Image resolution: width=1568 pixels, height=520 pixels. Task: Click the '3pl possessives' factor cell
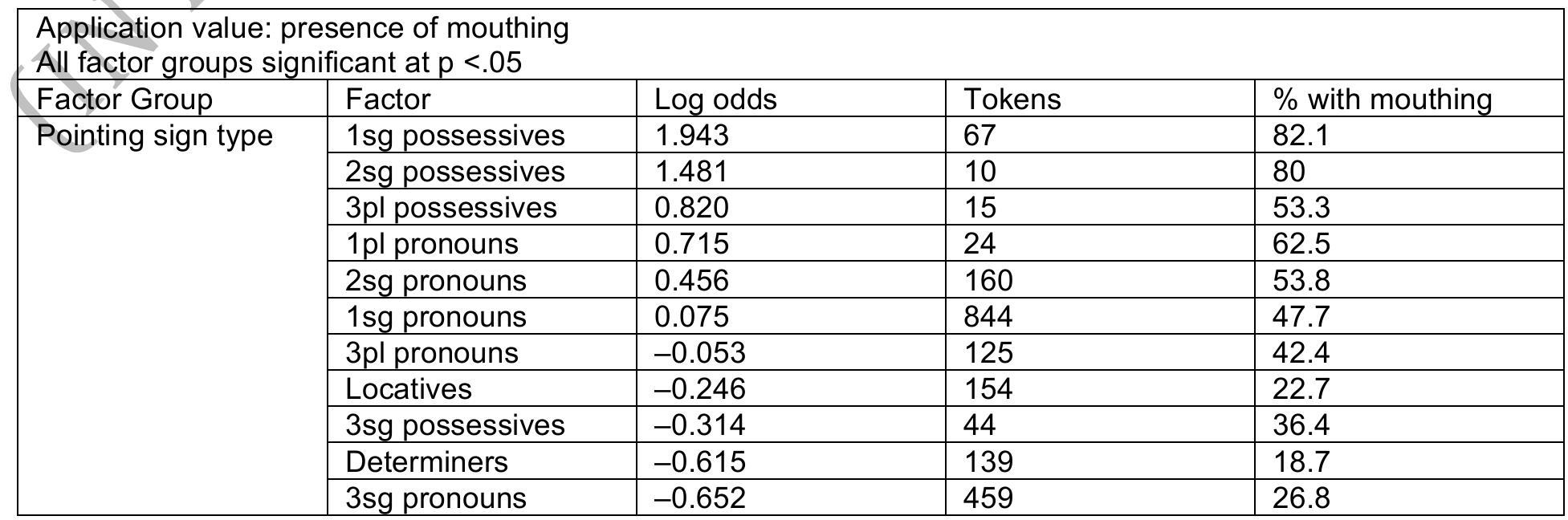click(482, 207)
